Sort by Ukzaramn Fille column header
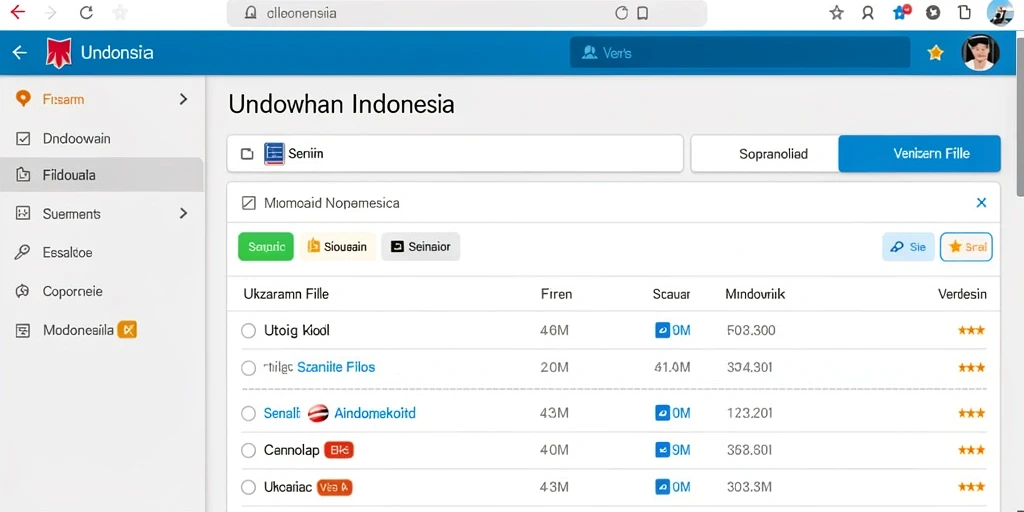The width and height of the screenshot is (1024, 512). 286,294
